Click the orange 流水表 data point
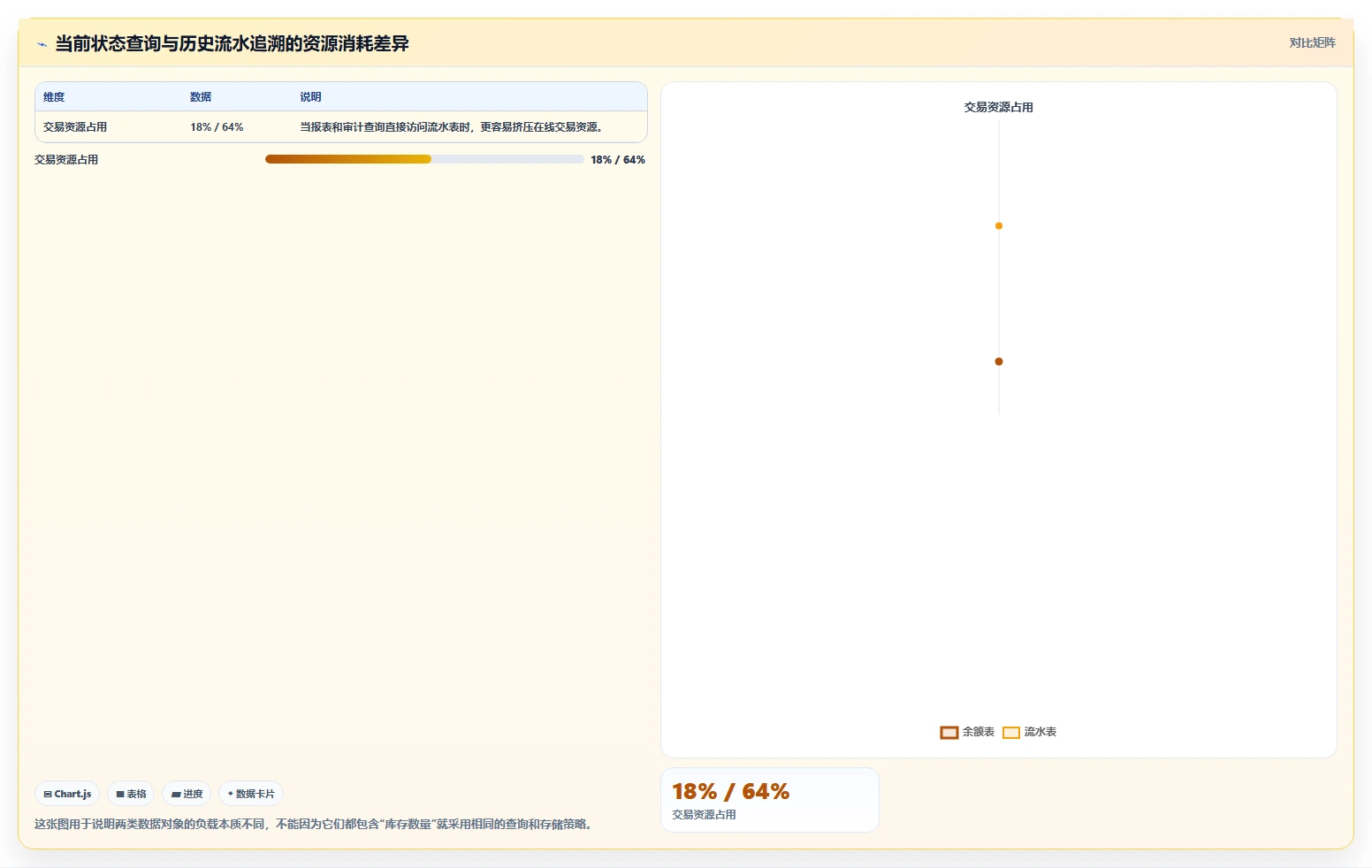Image resolution: width=1372 pixels, height=868 pixels. pyautogui.click(x=999, y=225)
